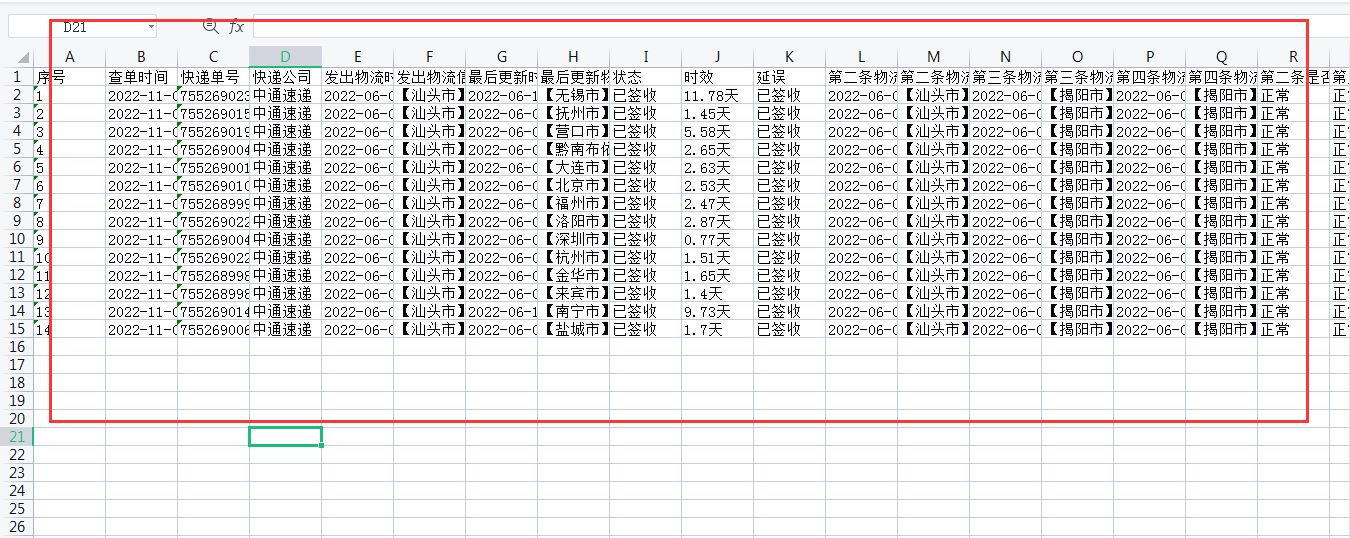Click the magnifier zoom icon beside fx
The height and width of the screenshot is (538, 1350).
(x=210, y=26)
